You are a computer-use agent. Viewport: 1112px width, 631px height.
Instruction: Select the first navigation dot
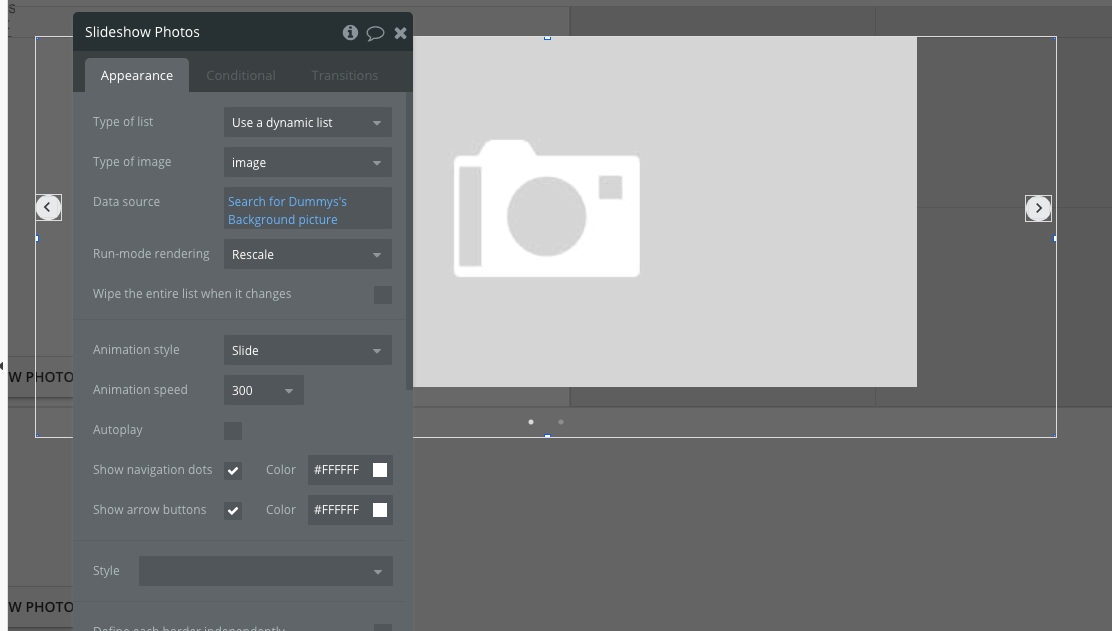(531, 422)
